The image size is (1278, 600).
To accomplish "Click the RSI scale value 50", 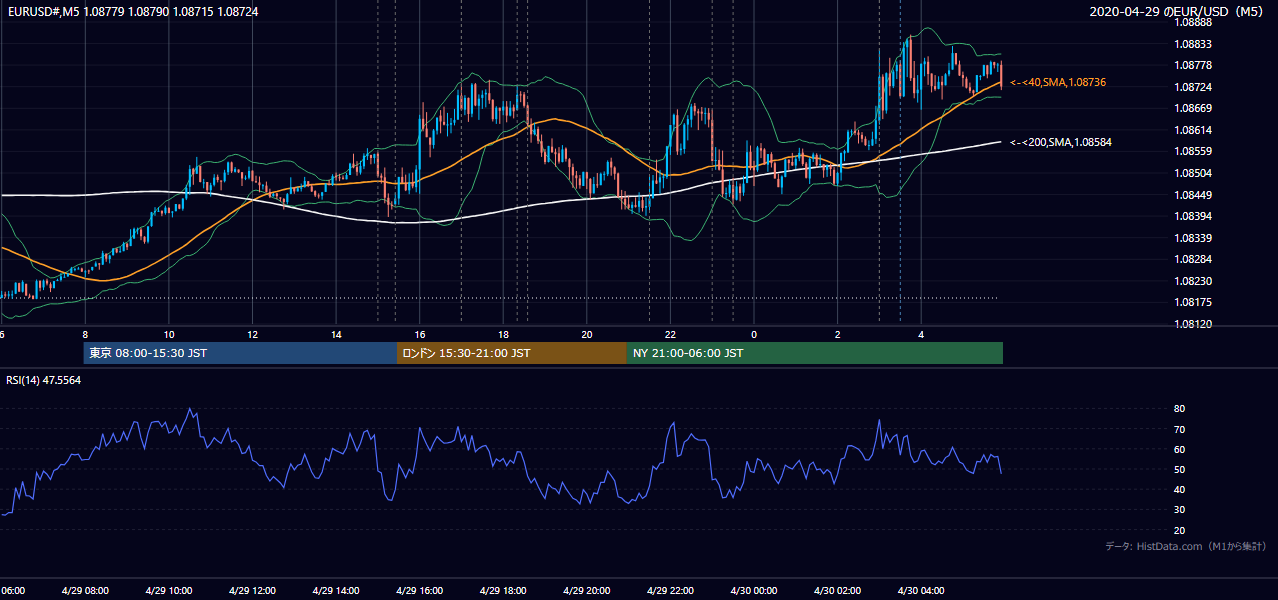I will [1179, 469].
